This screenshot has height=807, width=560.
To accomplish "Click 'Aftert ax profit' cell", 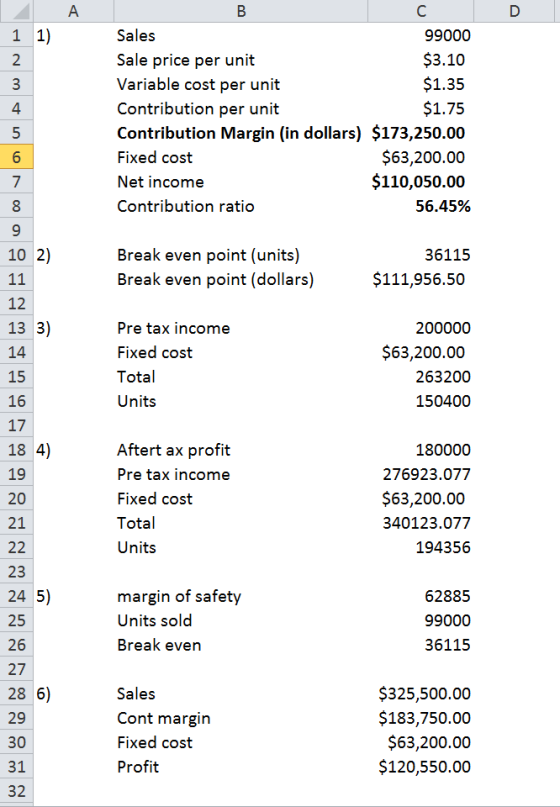I will (241, 449).
